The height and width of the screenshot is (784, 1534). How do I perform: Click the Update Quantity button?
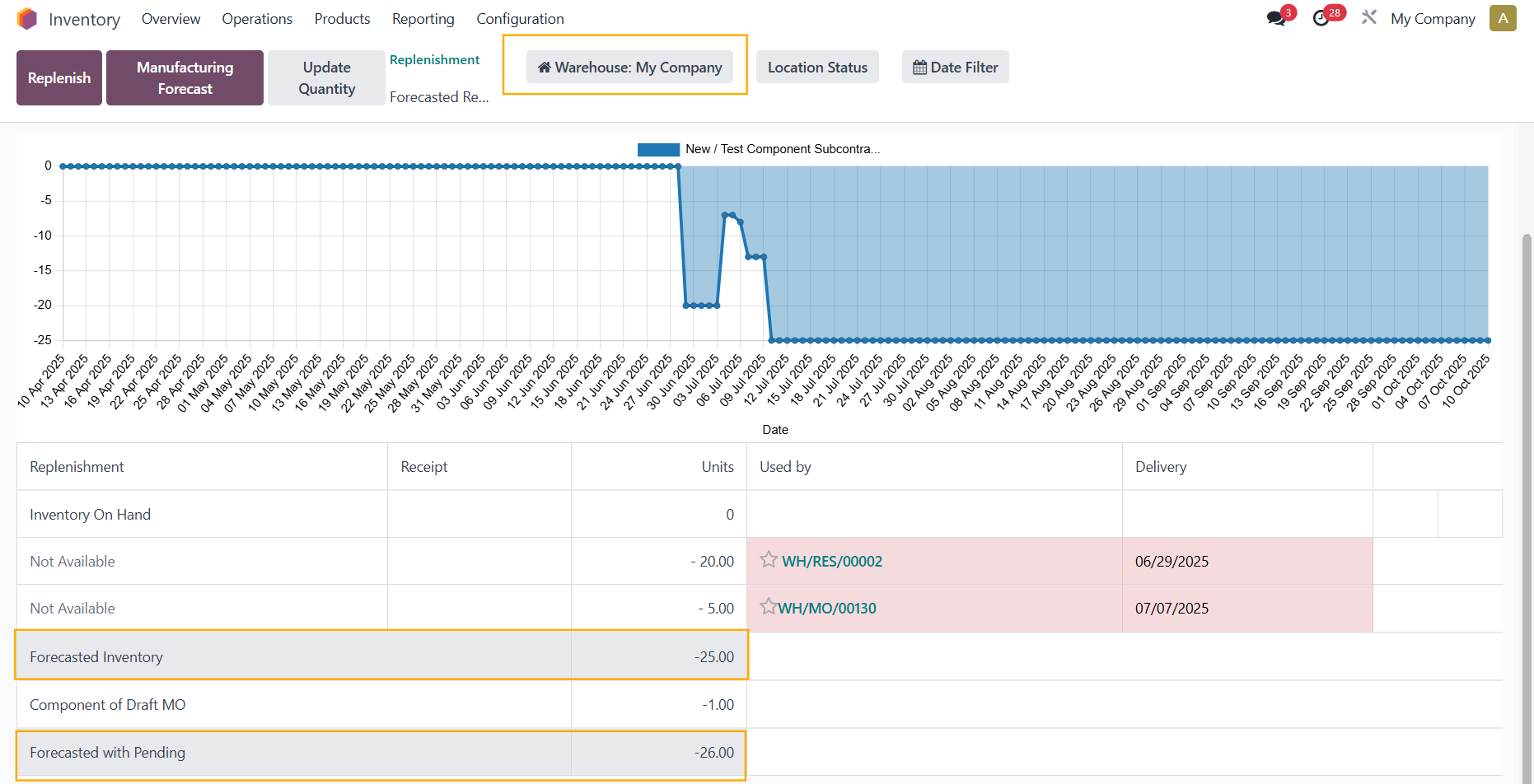[x=326, y=78]
